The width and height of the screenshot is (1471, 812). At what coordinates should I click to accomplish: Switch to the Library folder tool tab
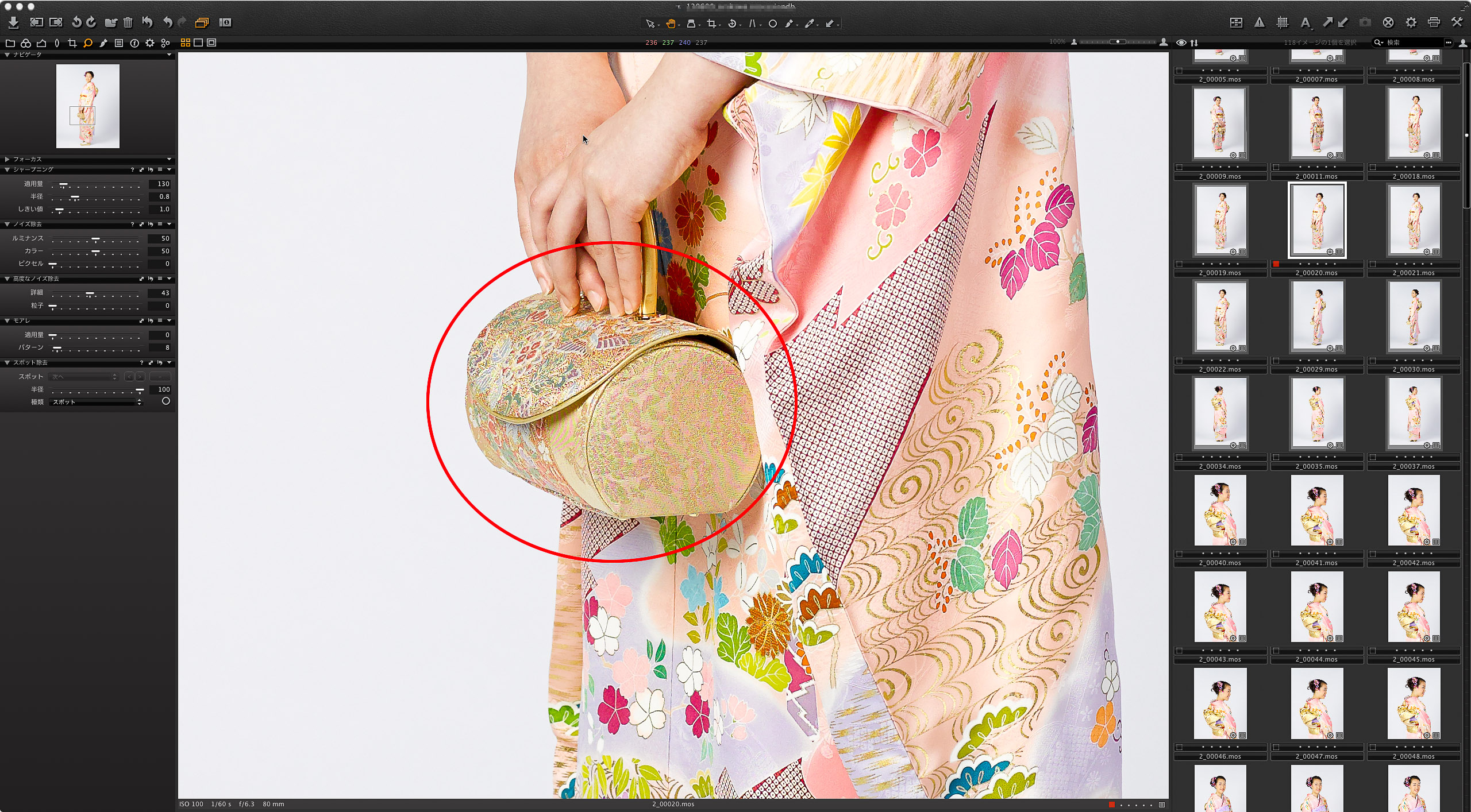pyautogui.click(x=10, y=43)
